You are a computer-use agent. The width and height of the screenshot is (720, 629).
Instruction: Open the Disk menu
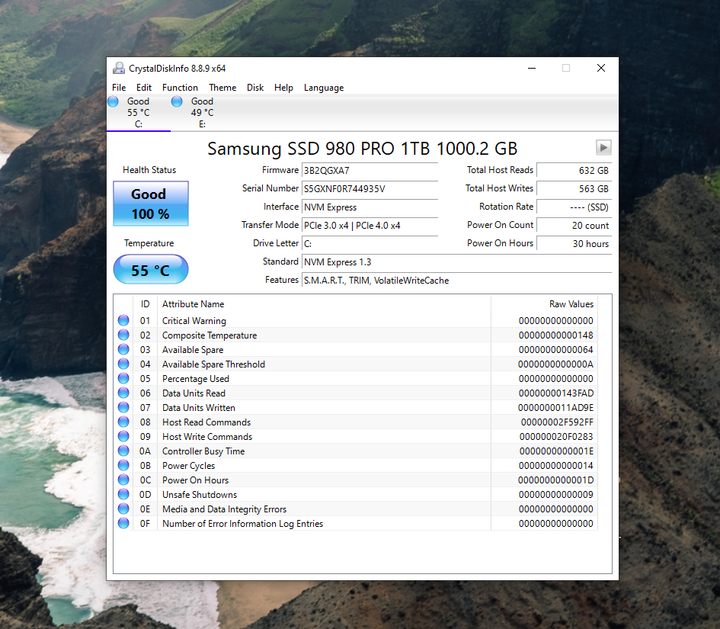pos(255,88)
